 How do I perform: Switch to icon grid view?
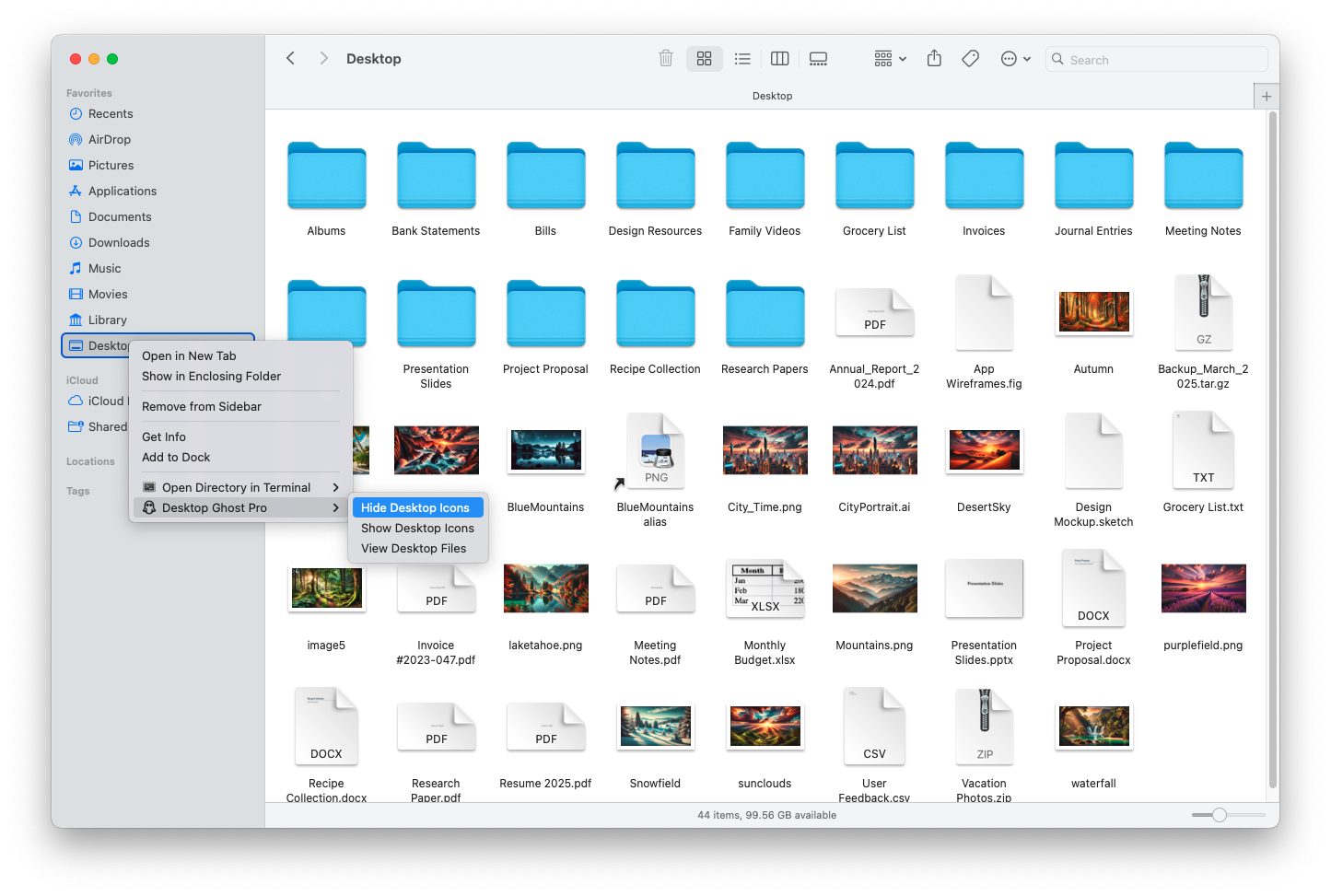click(705, 59)
